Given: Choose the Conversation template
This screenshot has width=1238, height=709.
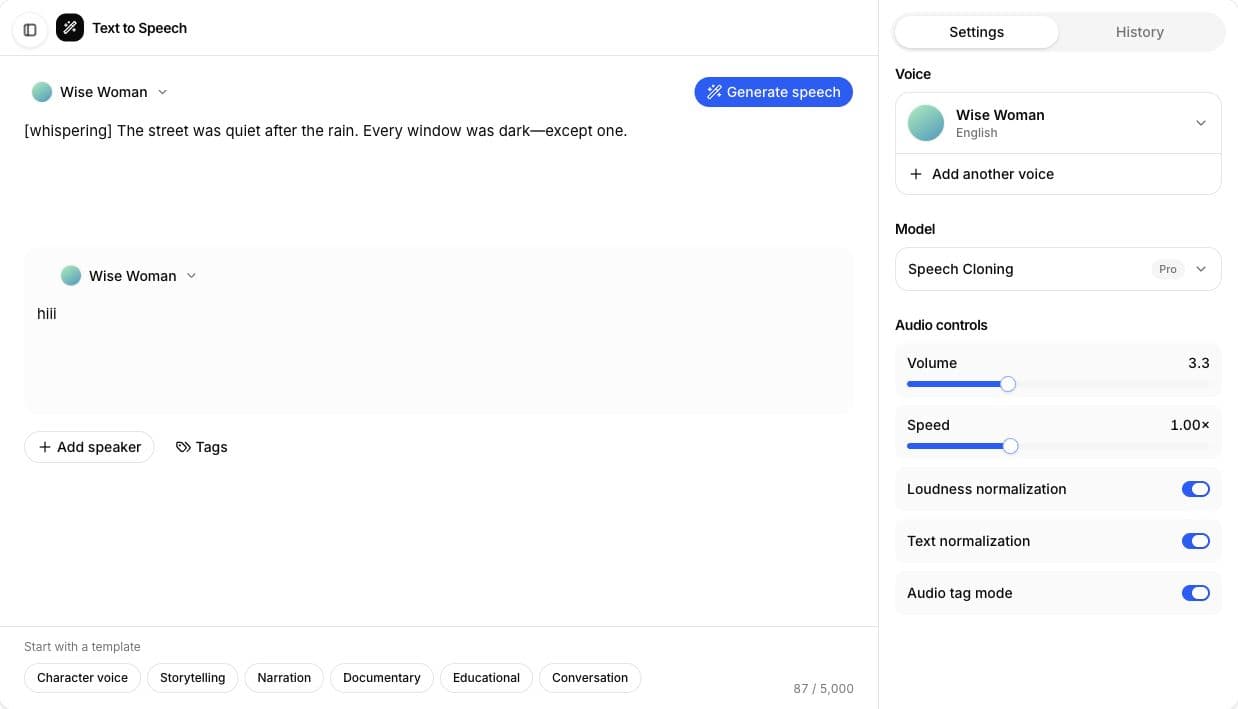Looking at the screenshot, I should tap(590, 678).
